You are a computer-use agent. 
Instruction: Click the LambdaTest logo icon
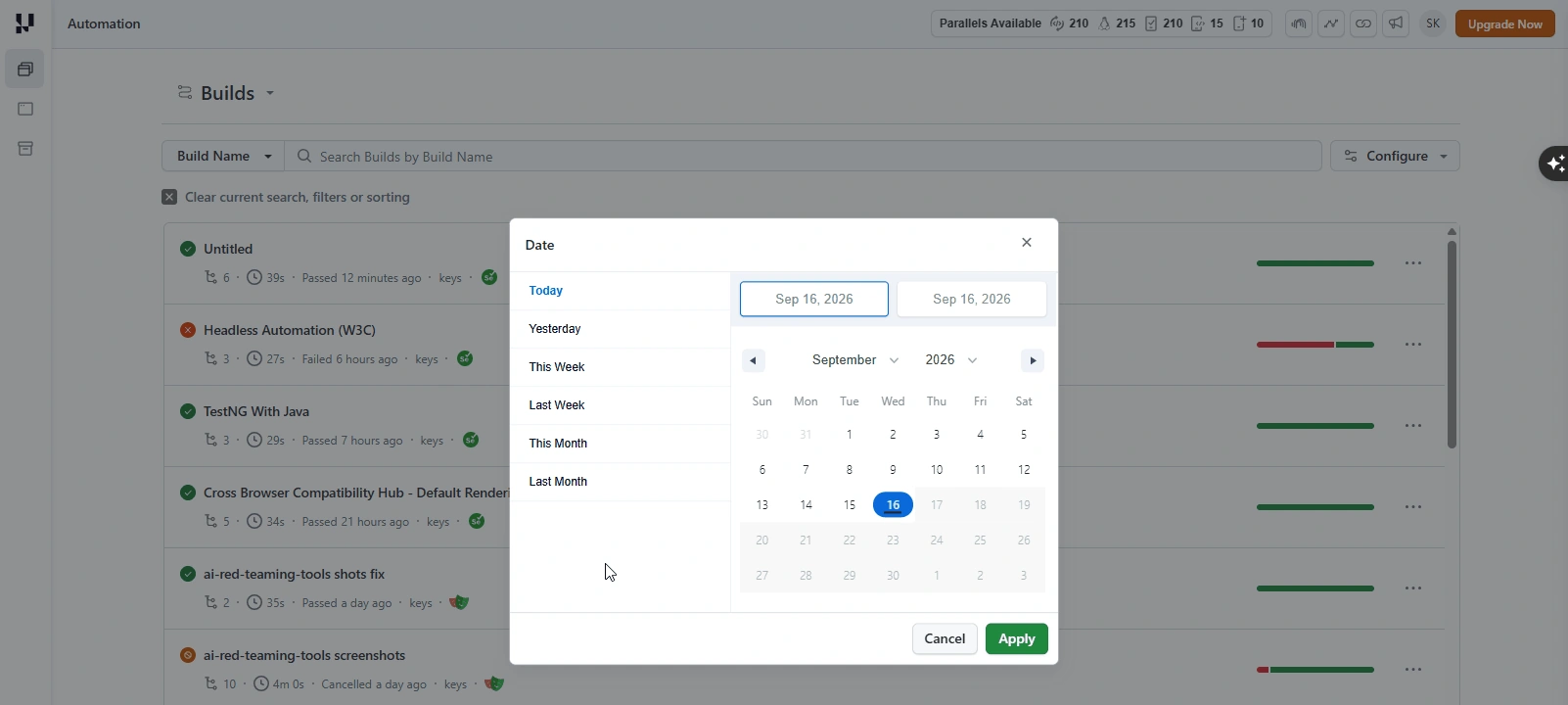[24, 23]
